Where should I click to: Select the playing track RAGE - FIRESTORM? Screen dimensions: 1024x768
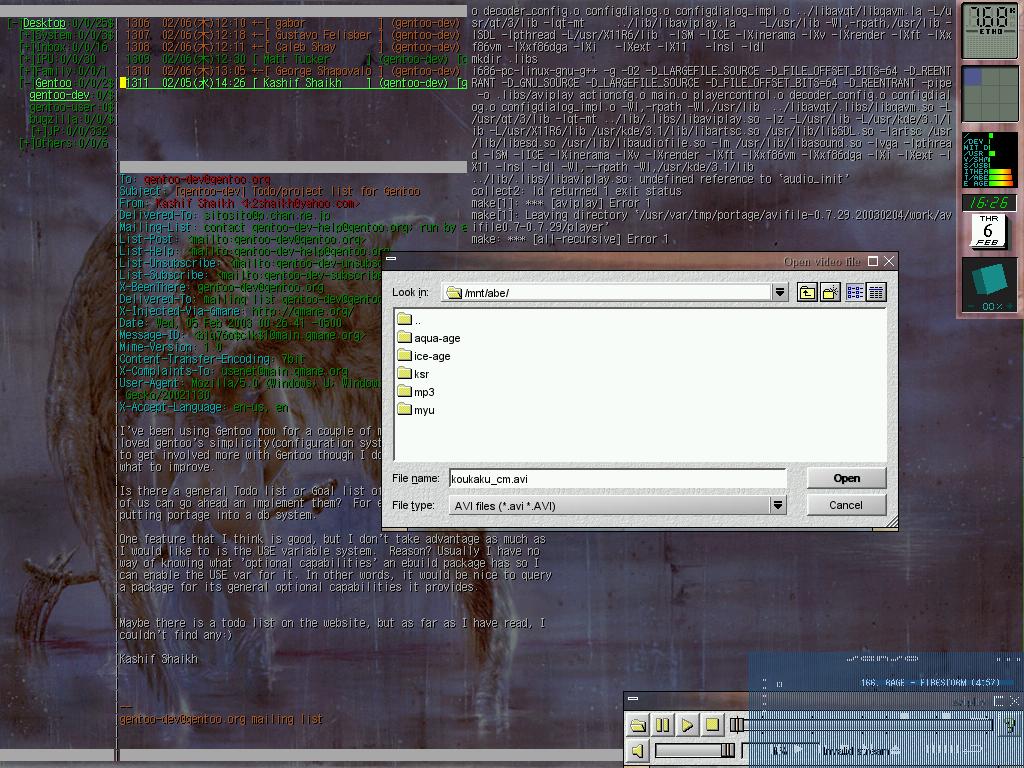[931, 682]
